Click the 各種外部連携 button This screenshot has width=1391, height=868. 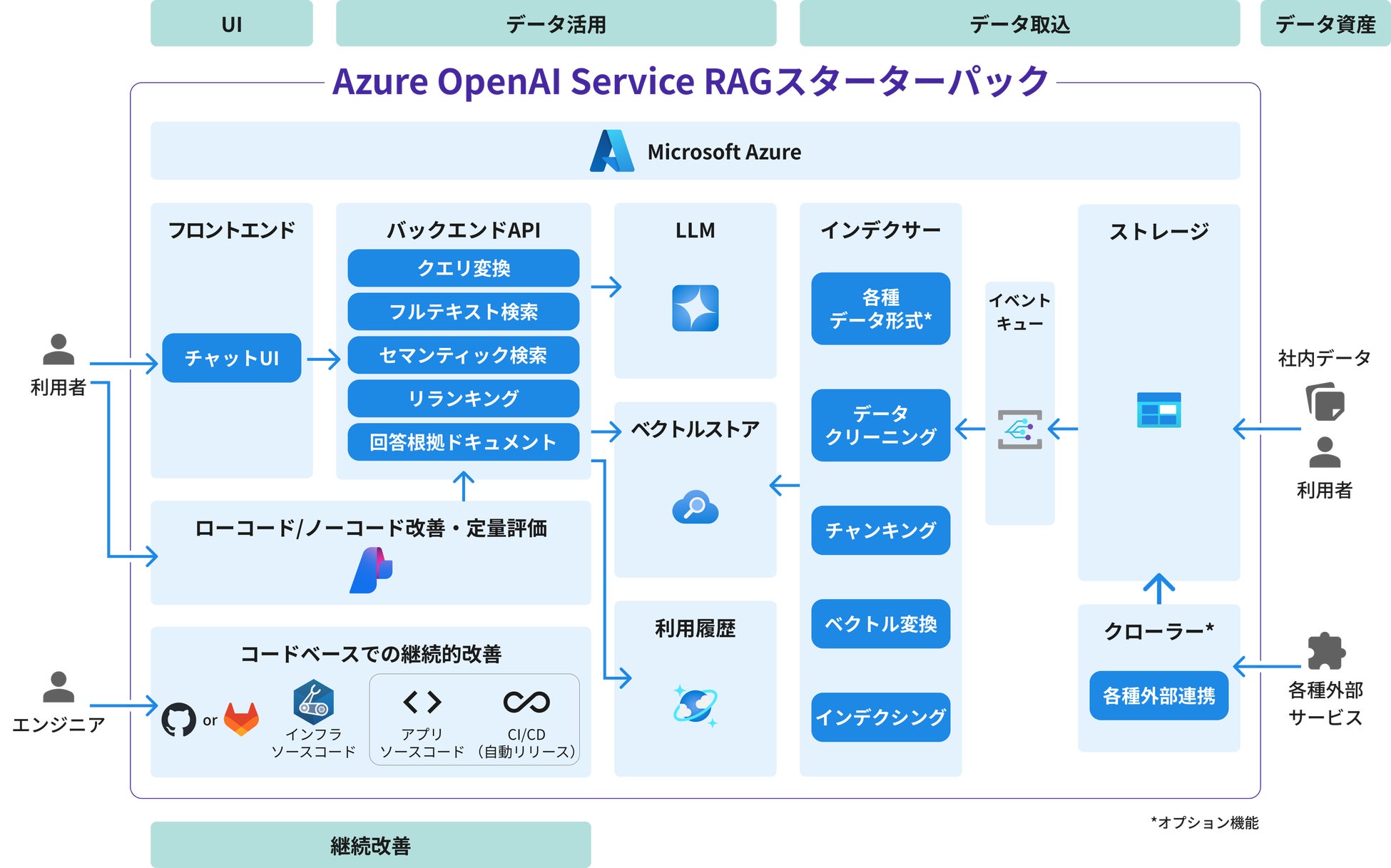point(1158,695)
